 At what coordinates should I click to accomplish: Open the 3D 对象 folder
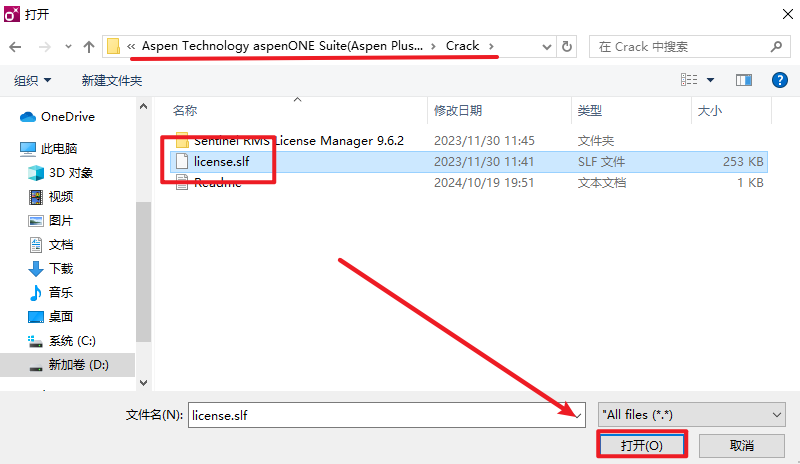click(71, 172)
